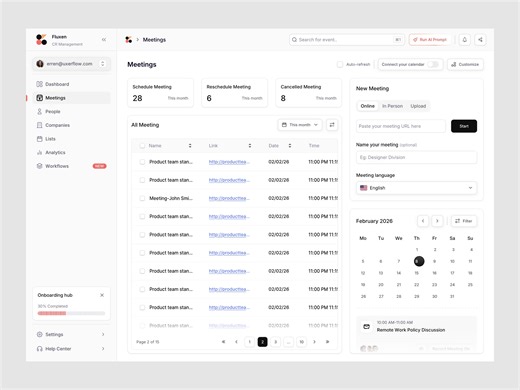Click the People sidebar icon
520x390 pixels.
[39, 111]
